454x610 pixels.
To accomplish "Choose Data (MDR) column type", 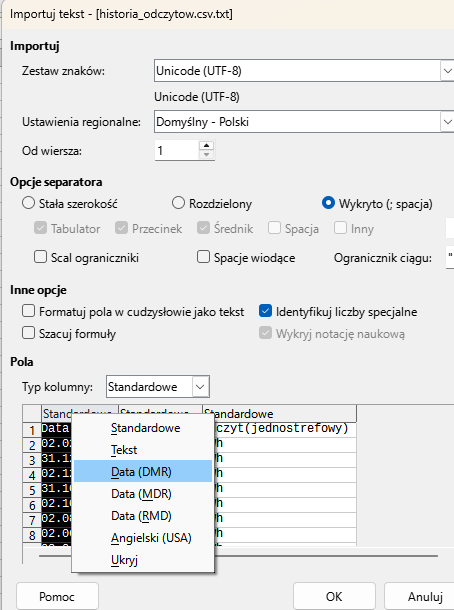I will click(143, 494).
